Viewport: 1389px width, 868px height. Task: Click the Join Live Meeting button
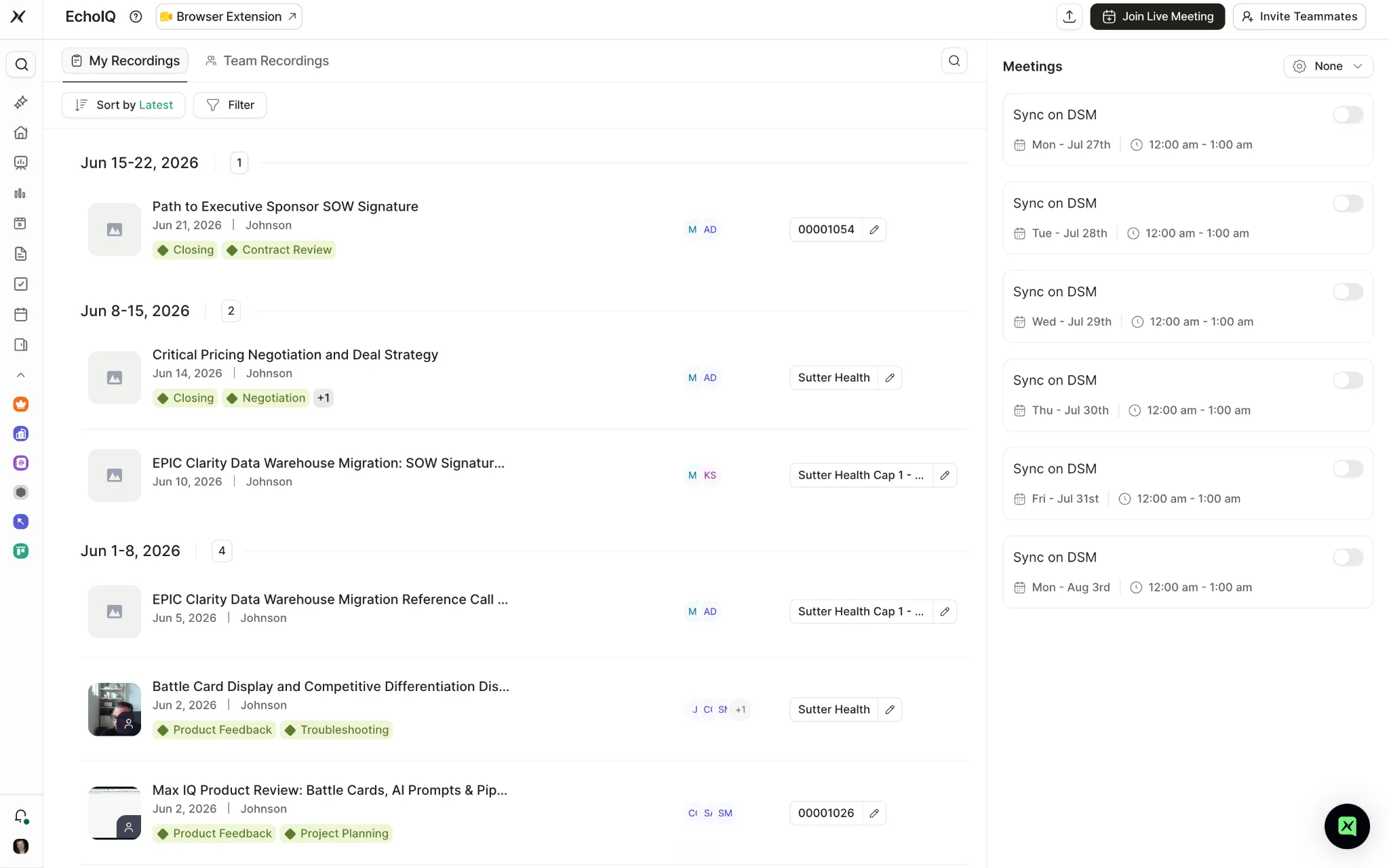tap(1157, 16)
